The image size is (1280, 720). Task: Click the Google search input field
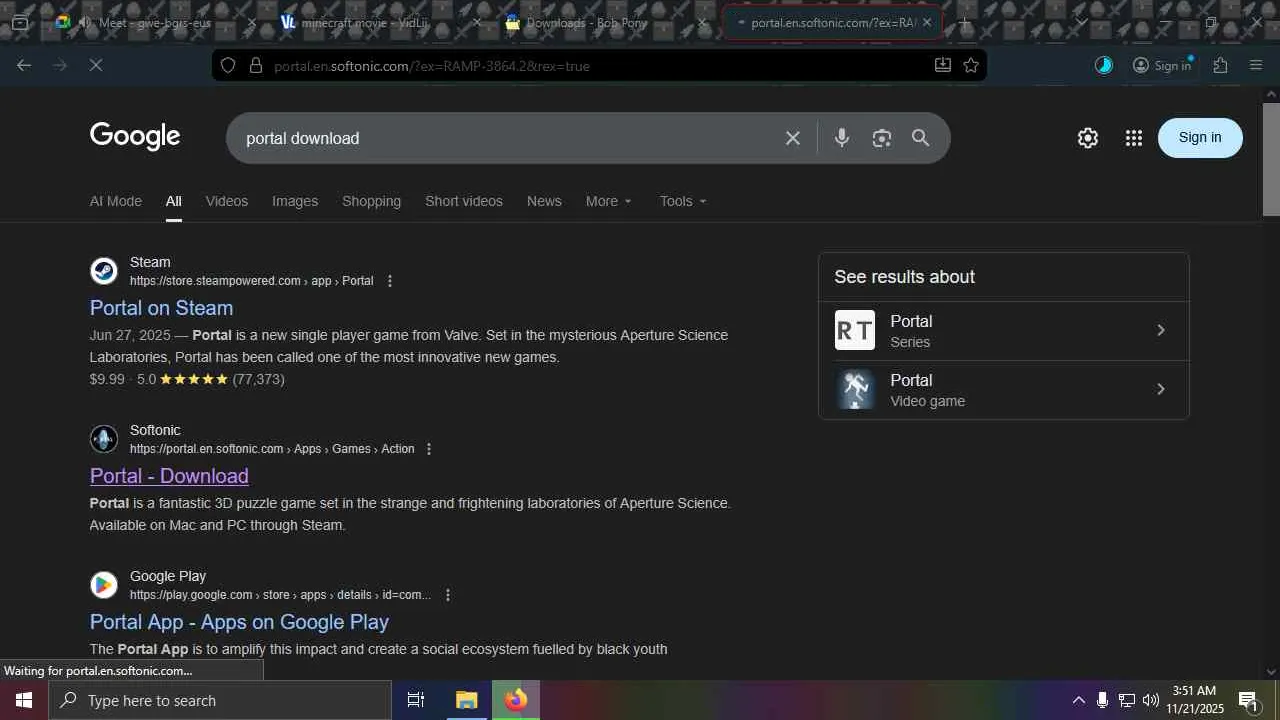(x=510, y=138)
